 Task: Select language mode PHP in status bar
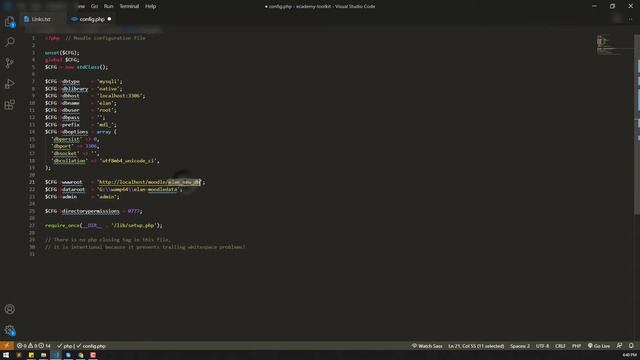pos(576,346)
